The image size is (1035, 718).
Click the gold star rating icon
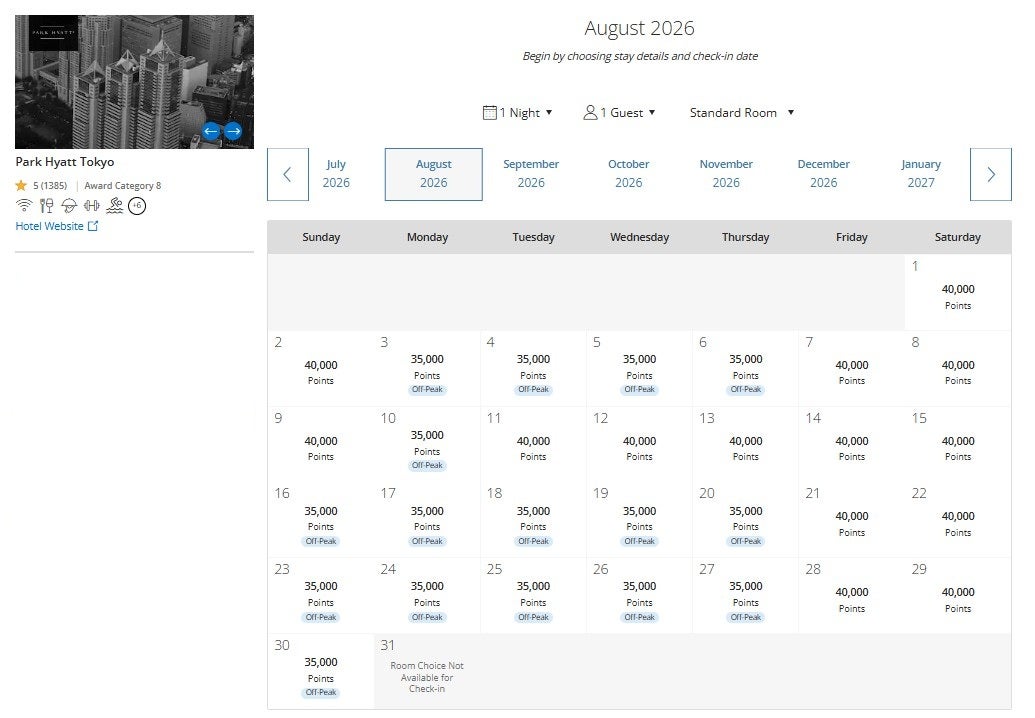pos(20,186)
